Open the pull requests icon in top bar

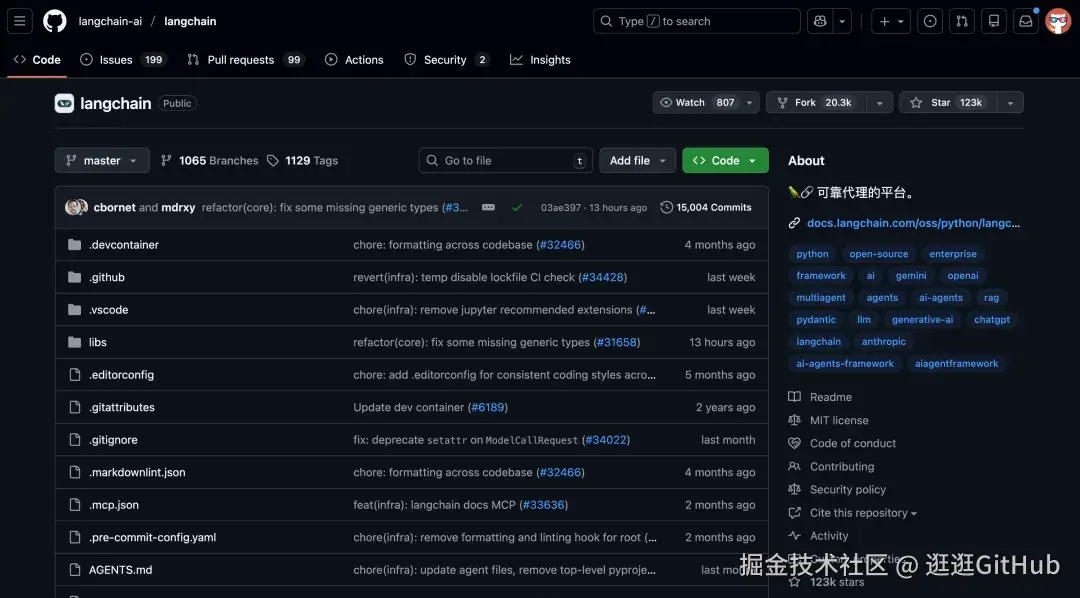[961, 21]
